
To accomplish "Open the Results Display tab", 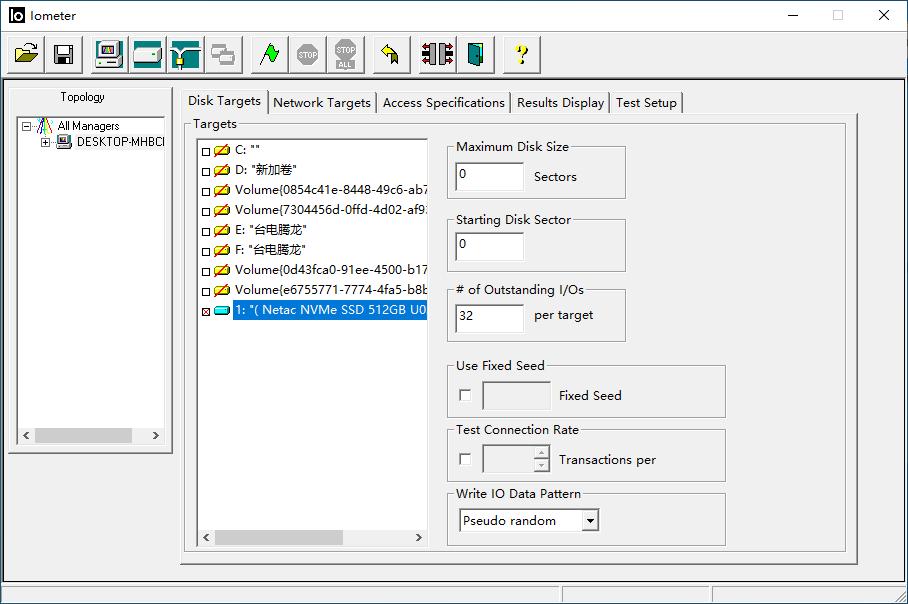I will pos(560,103).
